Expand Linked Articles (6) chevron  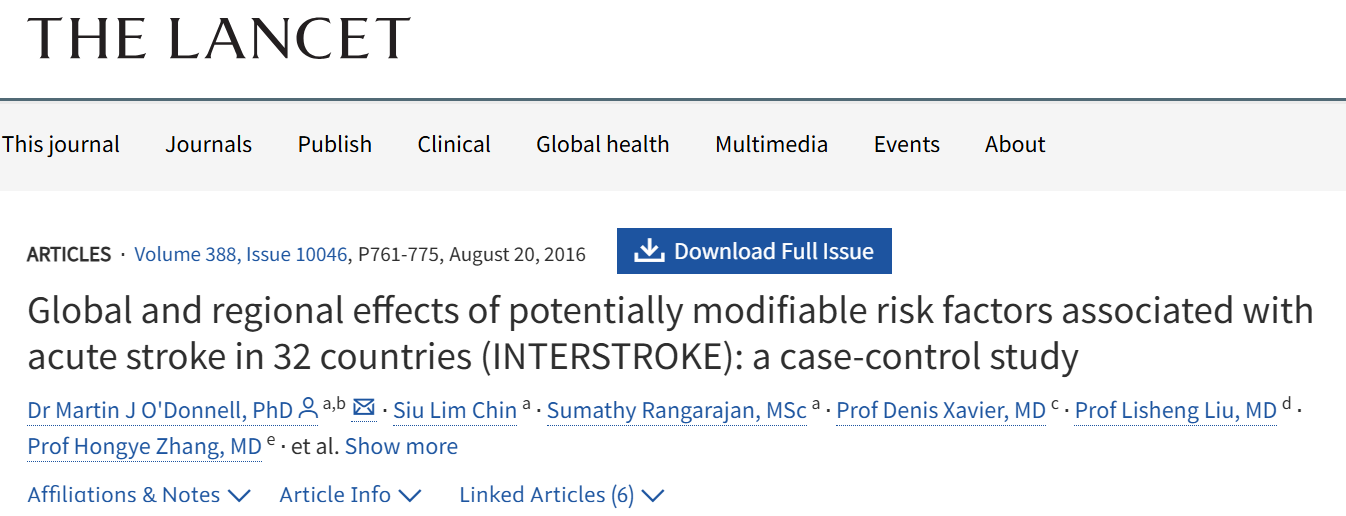pyautogui.click(x=653, y=495)
